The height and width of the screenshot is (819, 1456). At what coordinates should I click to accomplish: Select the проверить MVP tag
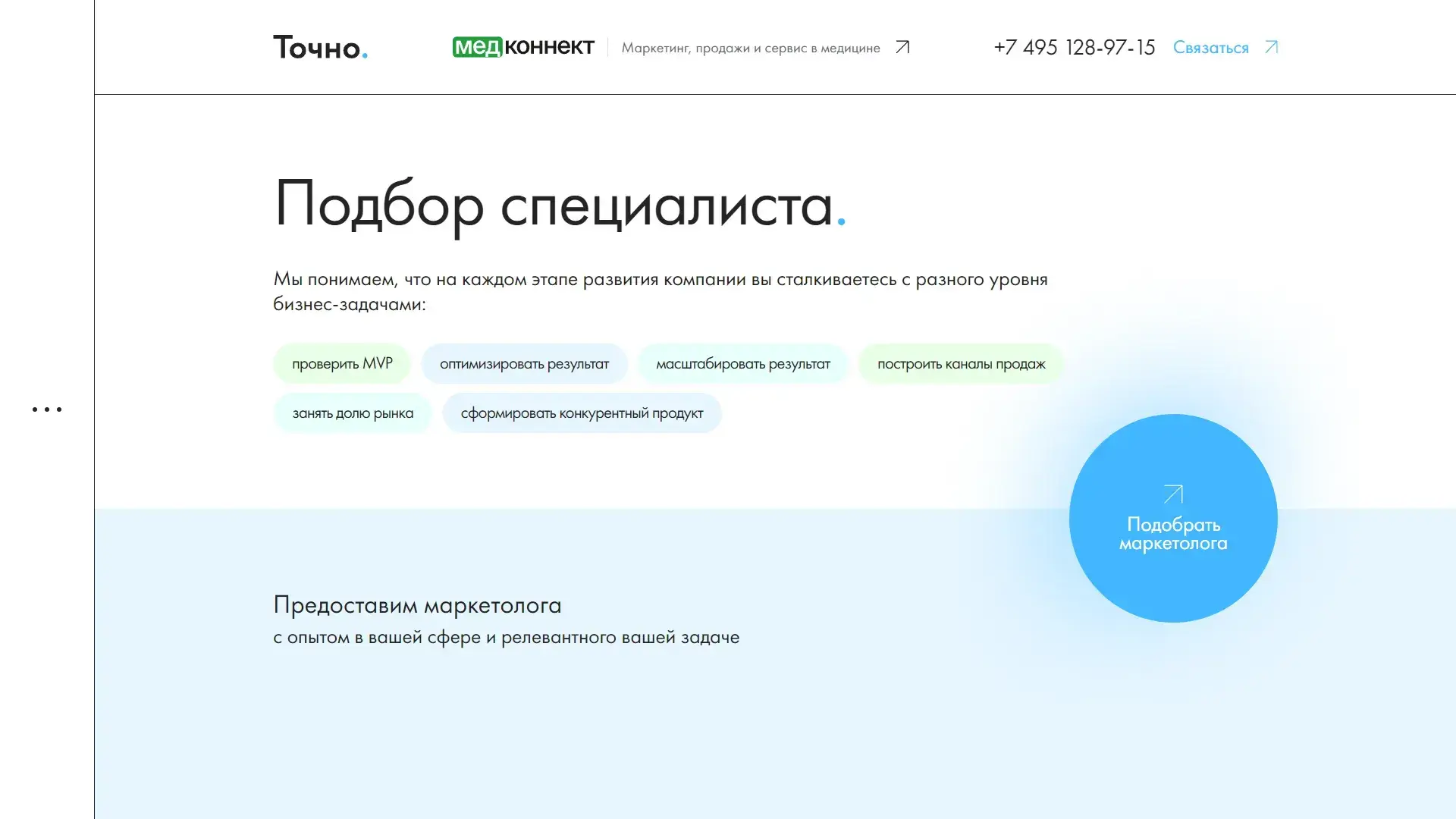pos(341,363)
